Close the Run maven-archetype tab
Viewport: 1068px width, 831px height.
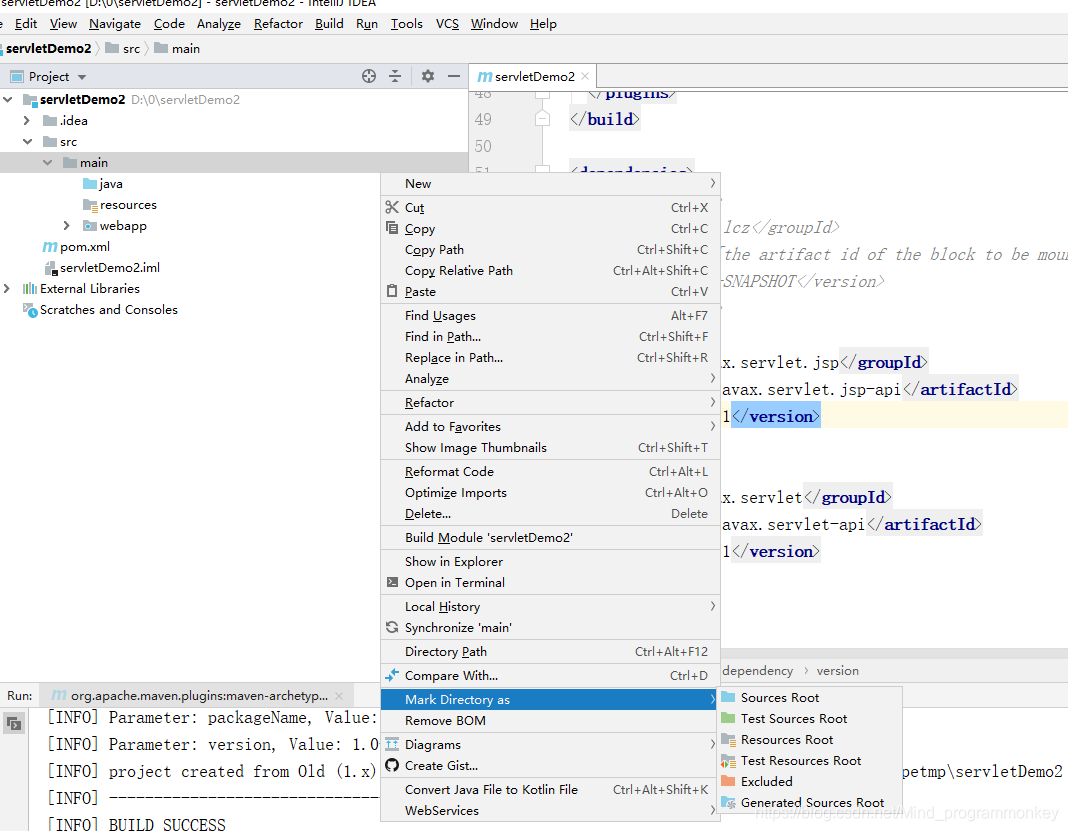339,695
